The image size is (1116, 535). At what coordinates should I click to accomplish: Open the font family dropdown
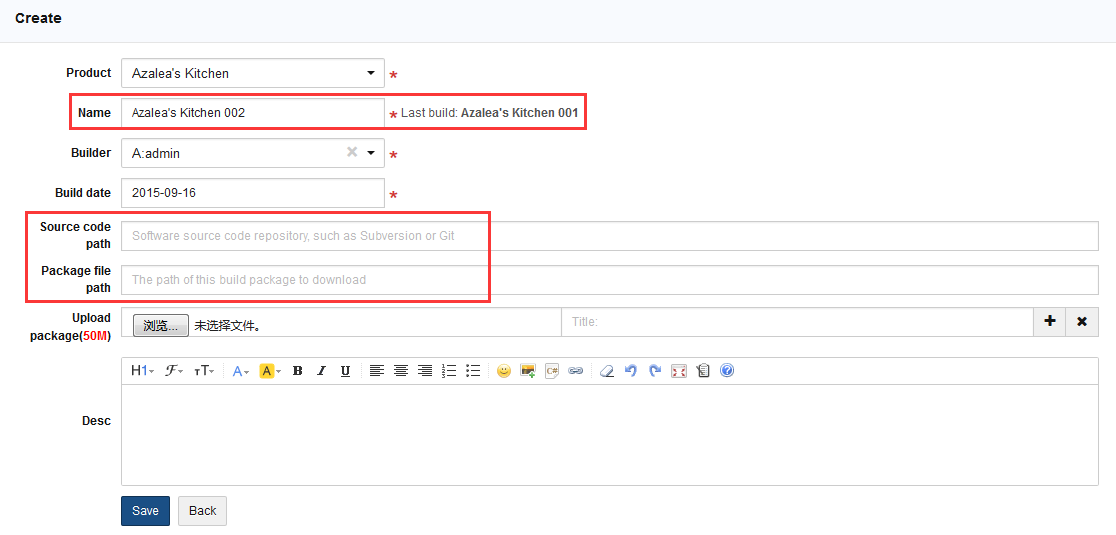[174, 371]
